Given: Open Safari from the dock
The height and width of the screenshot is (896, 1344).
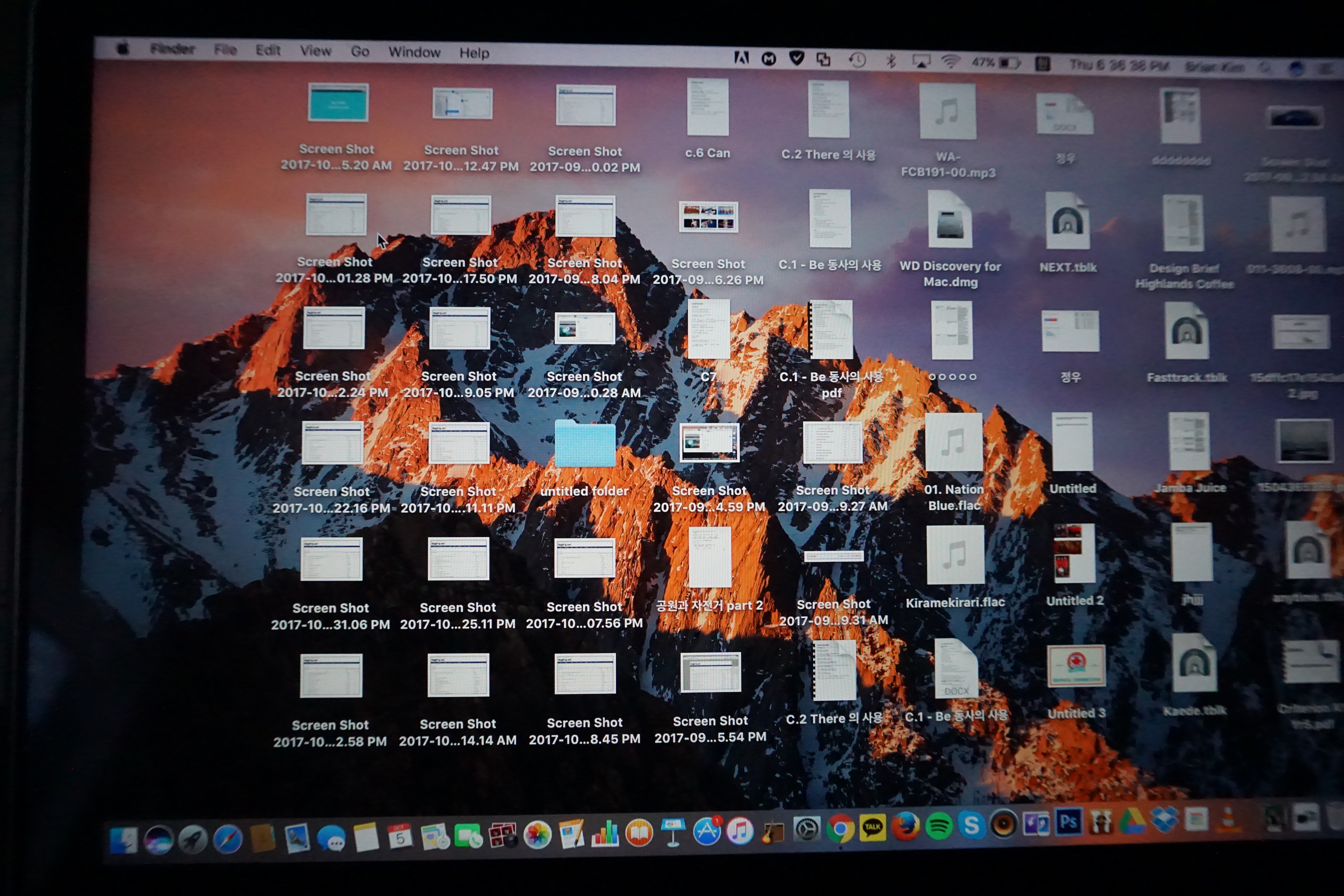Looking at the screenshot, I should (228, 840).
